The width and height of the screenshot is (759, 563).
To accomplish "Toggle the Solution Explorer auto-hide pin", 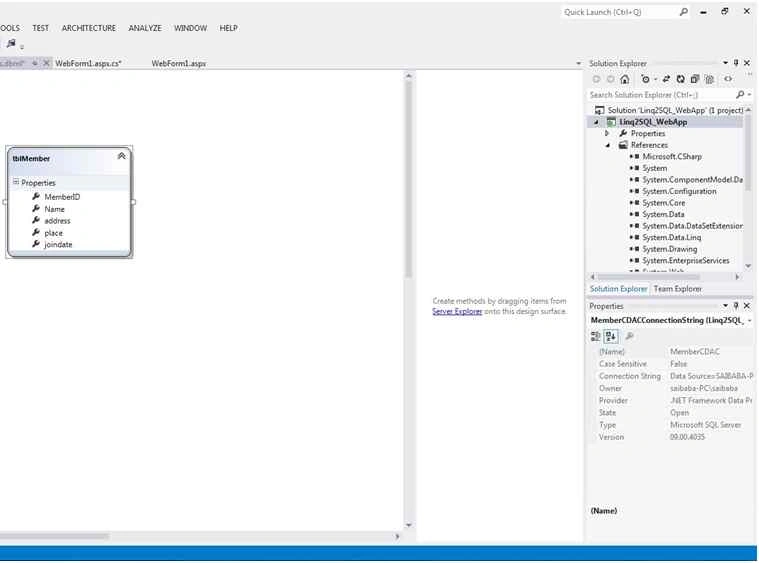I will point(736,63).
